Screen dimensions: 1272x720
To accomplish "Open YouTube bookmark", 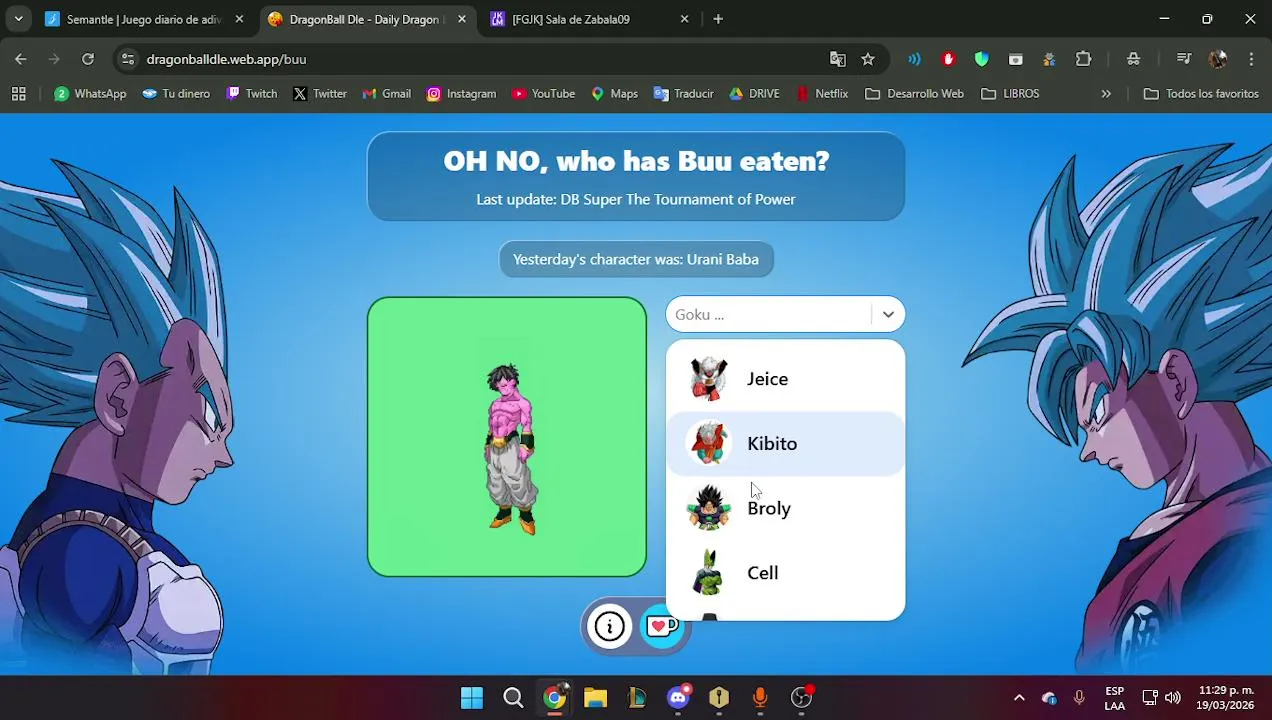I will pyautogui.click(x=543, y=94).
